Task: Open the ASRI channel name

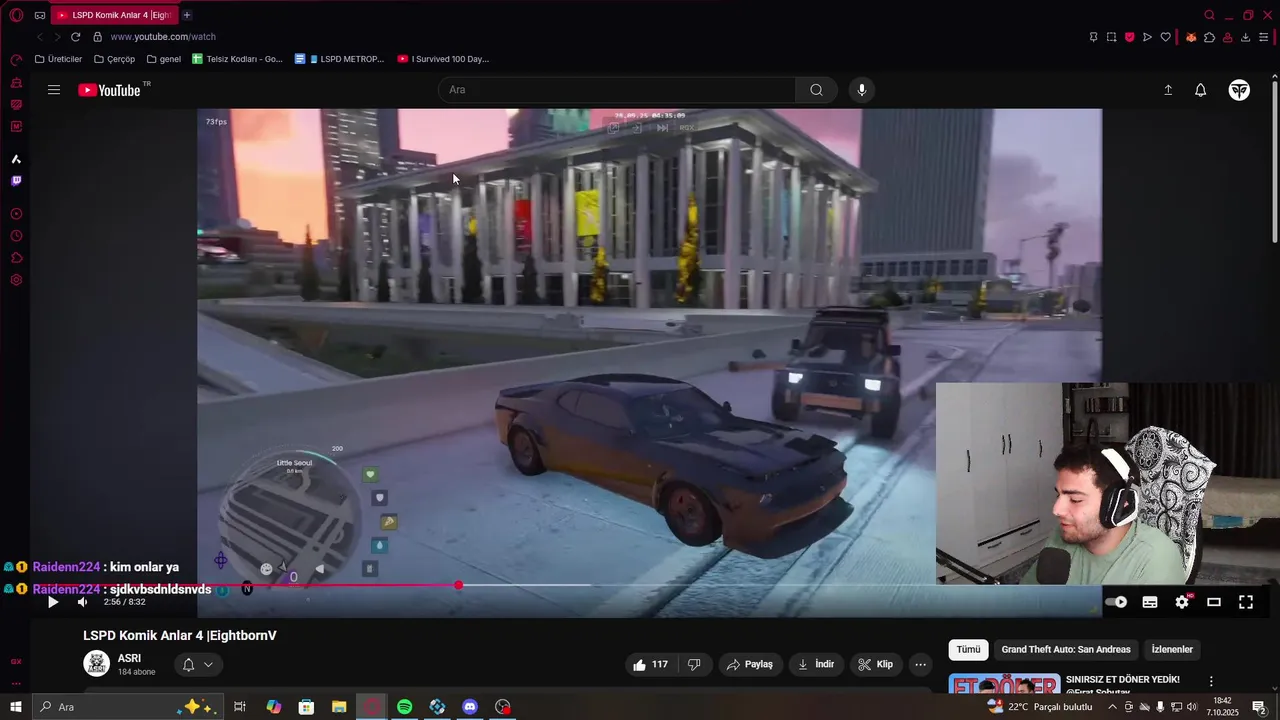Action: point(129,658)
